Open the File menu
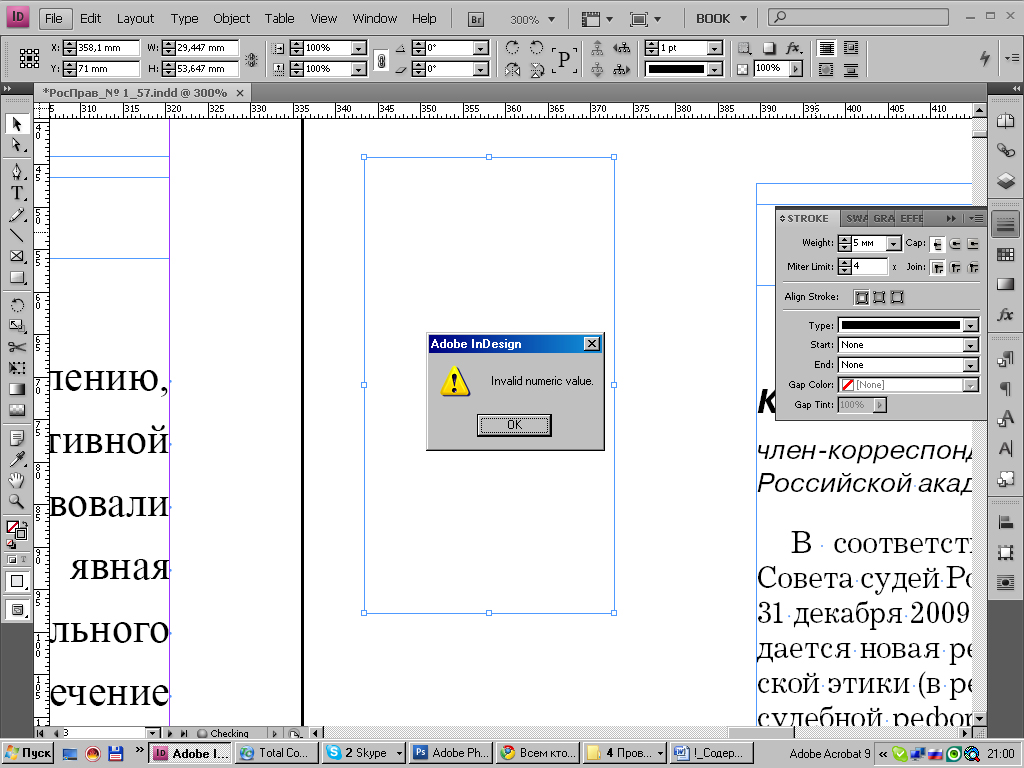The width and height of the screenshot is (1024, 768). [x=54, y=19]
